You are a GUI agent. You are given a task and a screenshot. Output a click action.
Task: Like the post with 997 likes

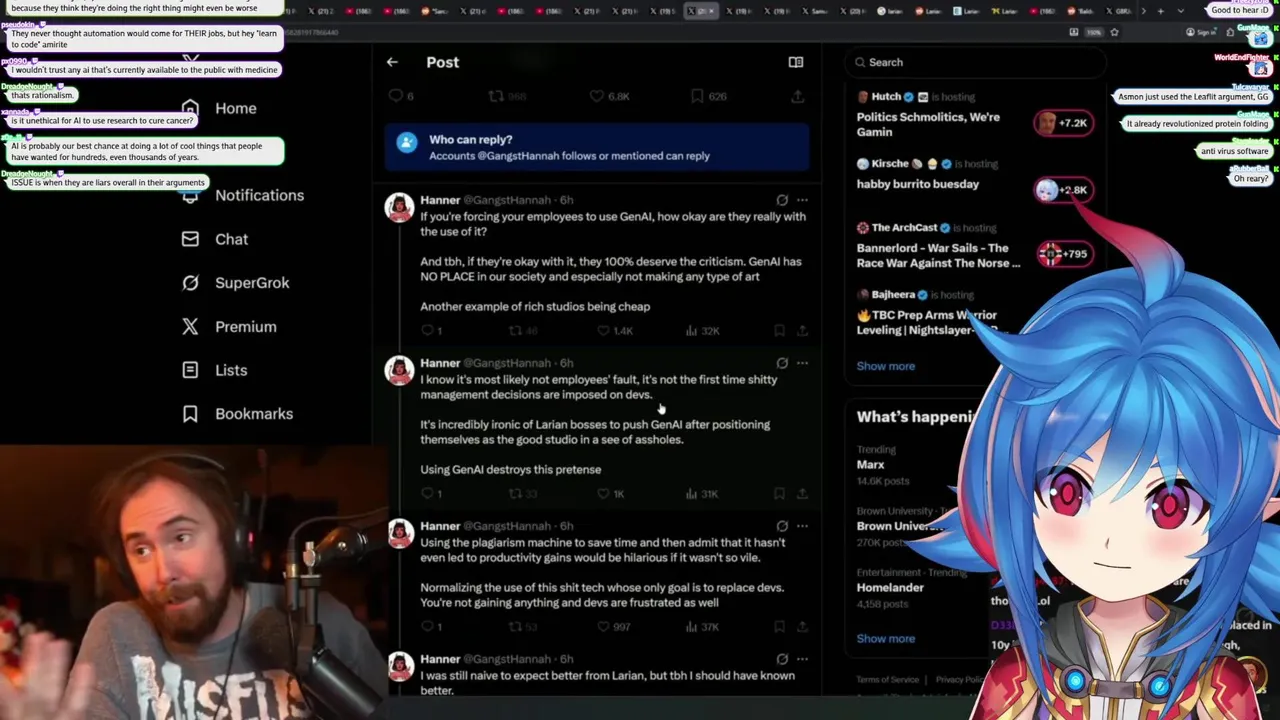[x=613, y=626]
